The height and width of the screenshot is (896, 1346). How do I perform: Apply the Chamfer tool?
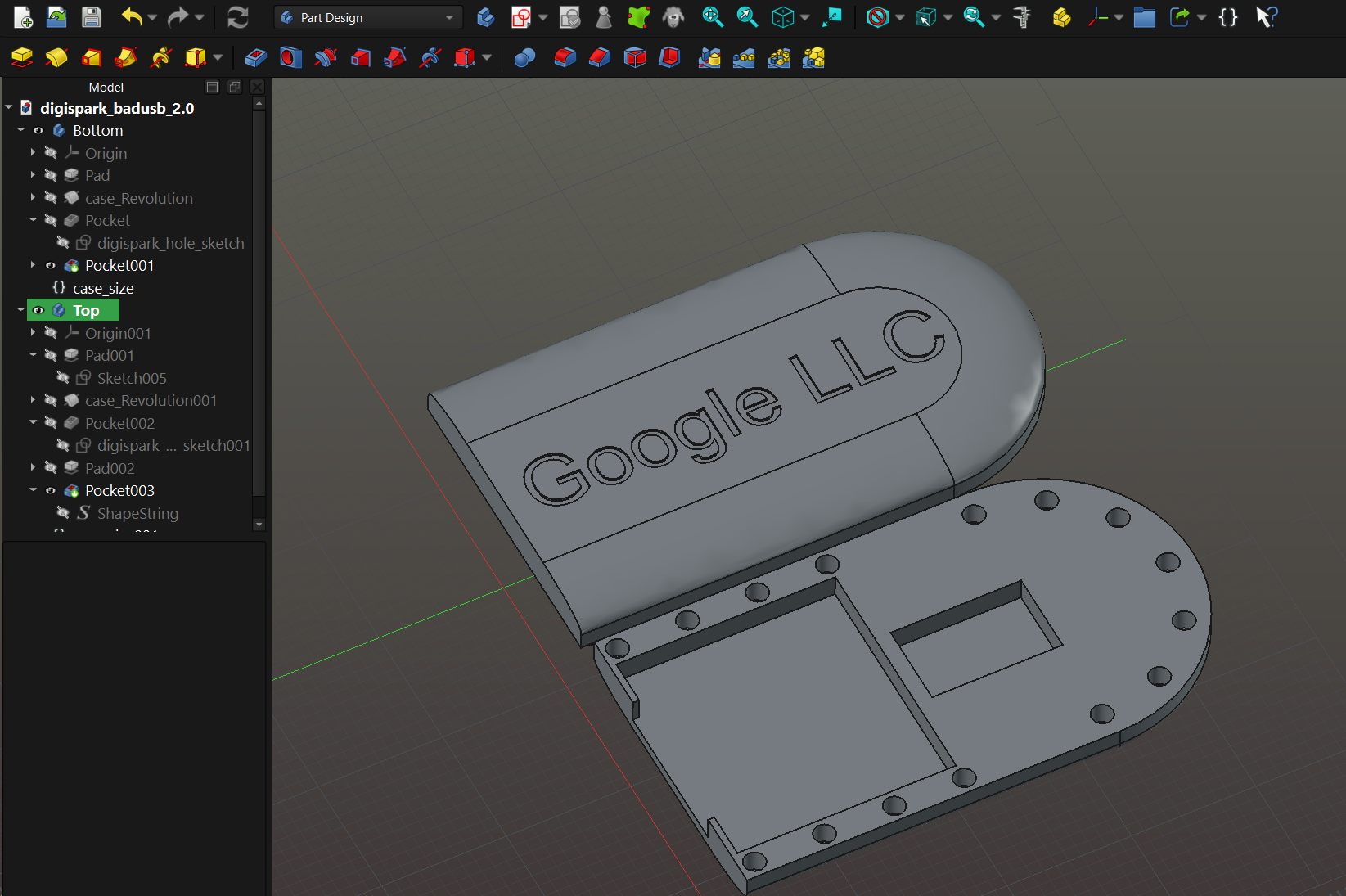click(600, 57)
